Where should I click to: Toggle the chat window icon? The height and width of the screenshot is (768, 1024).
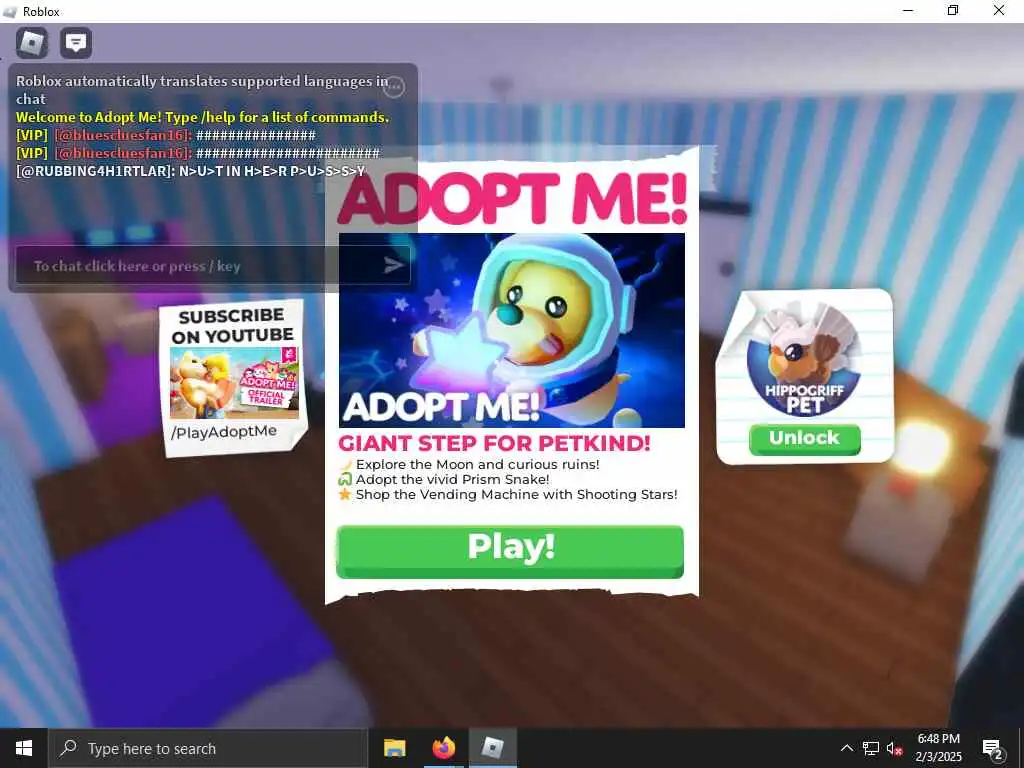tap(76, 43)
